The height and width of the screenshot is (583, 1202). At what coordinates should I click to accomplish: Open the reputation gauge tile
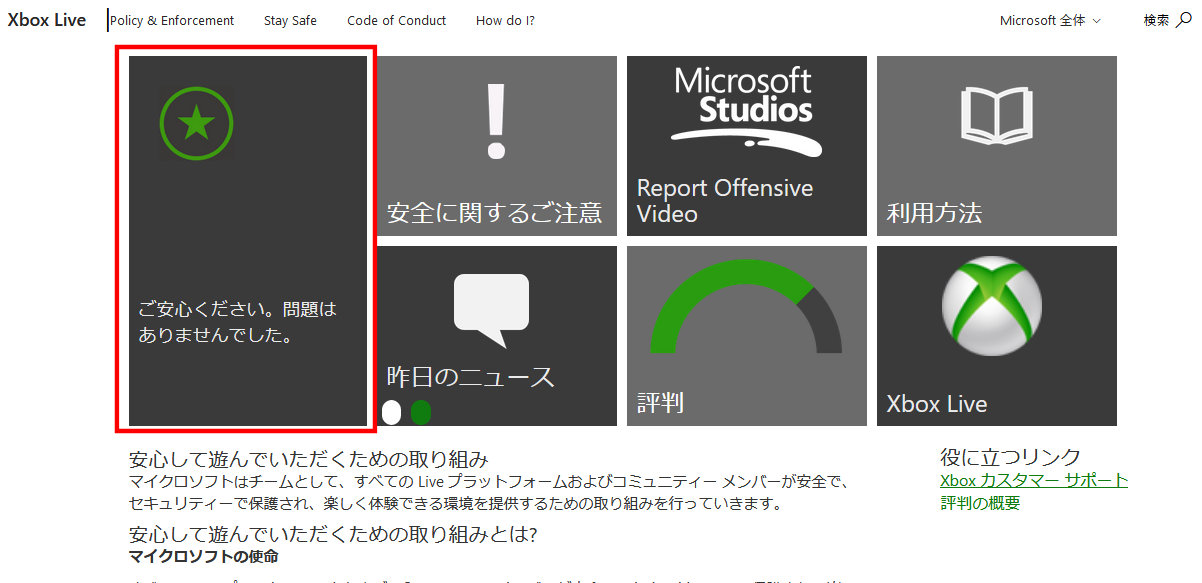click(x=747, y=336)
